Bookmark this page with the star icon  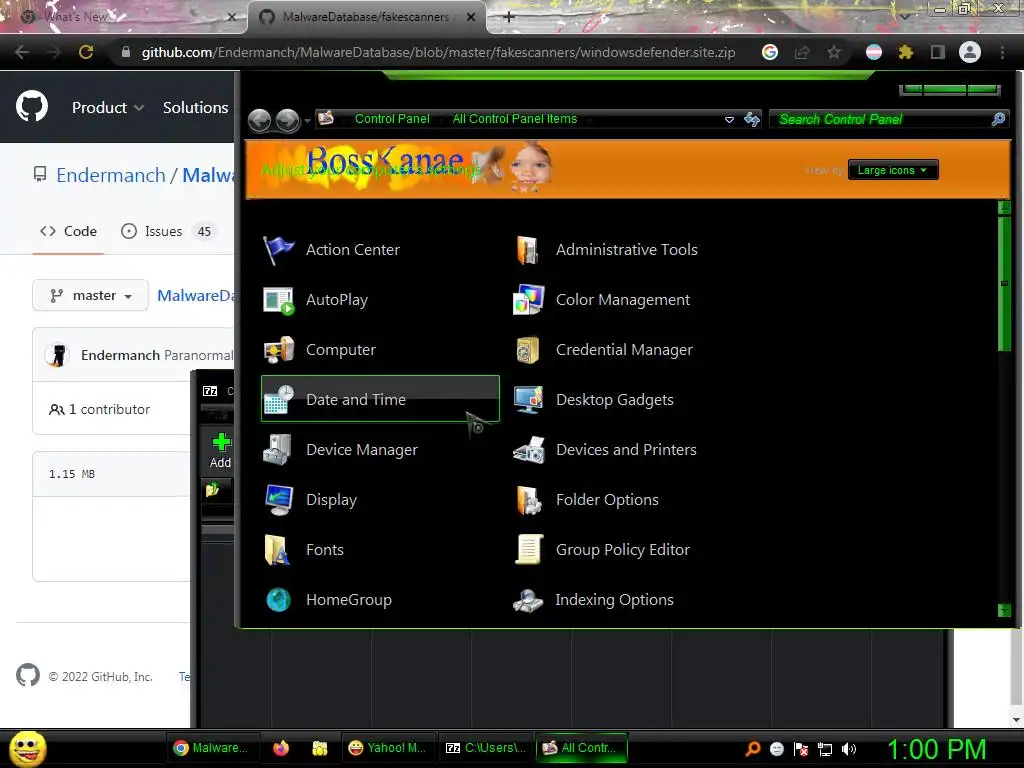[834, 52]
